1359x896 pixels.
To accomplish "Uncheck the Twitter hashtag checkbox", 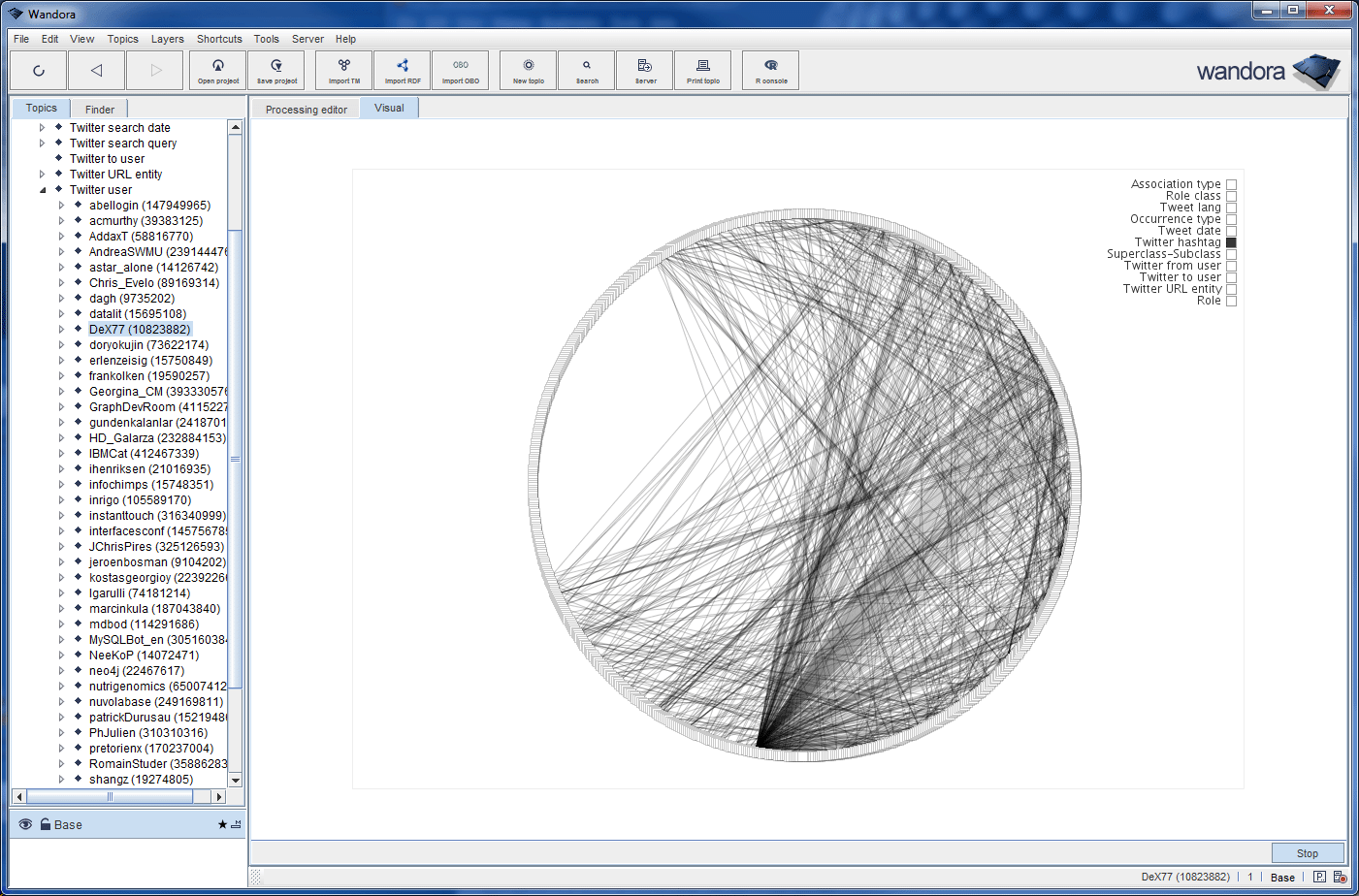I will 1231,242.
